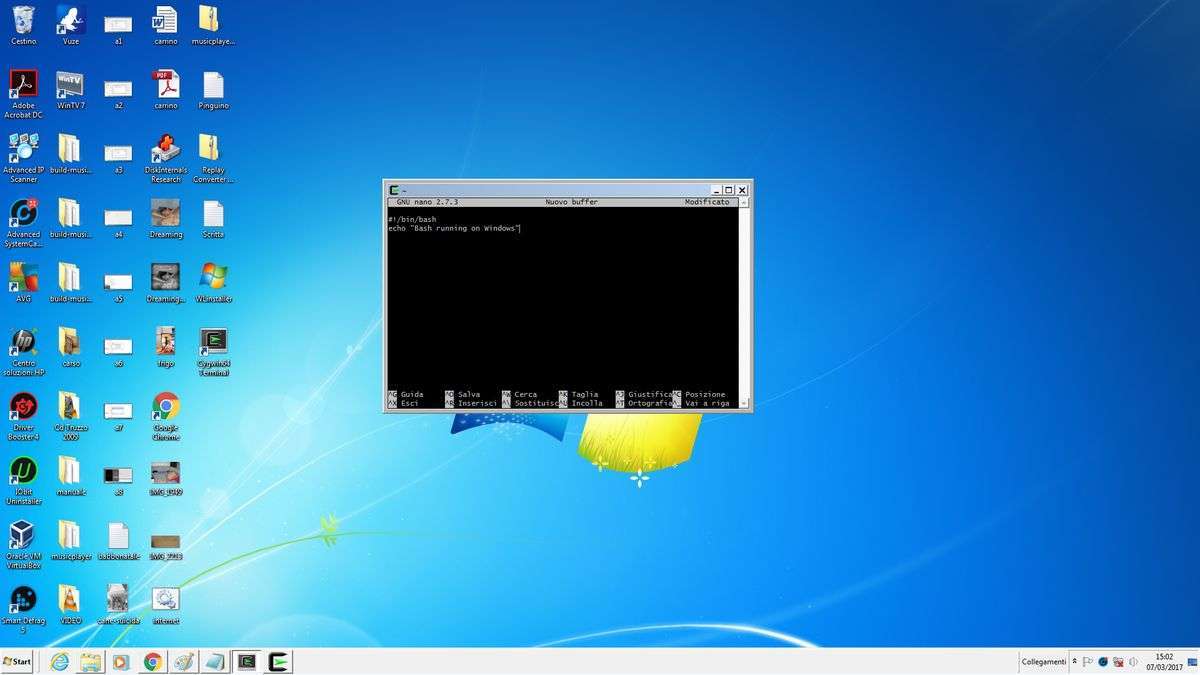Open the Advanced IP Scanner shortcut
The height and width of the screenshot is (675, 1200).
tap(23, 158)
